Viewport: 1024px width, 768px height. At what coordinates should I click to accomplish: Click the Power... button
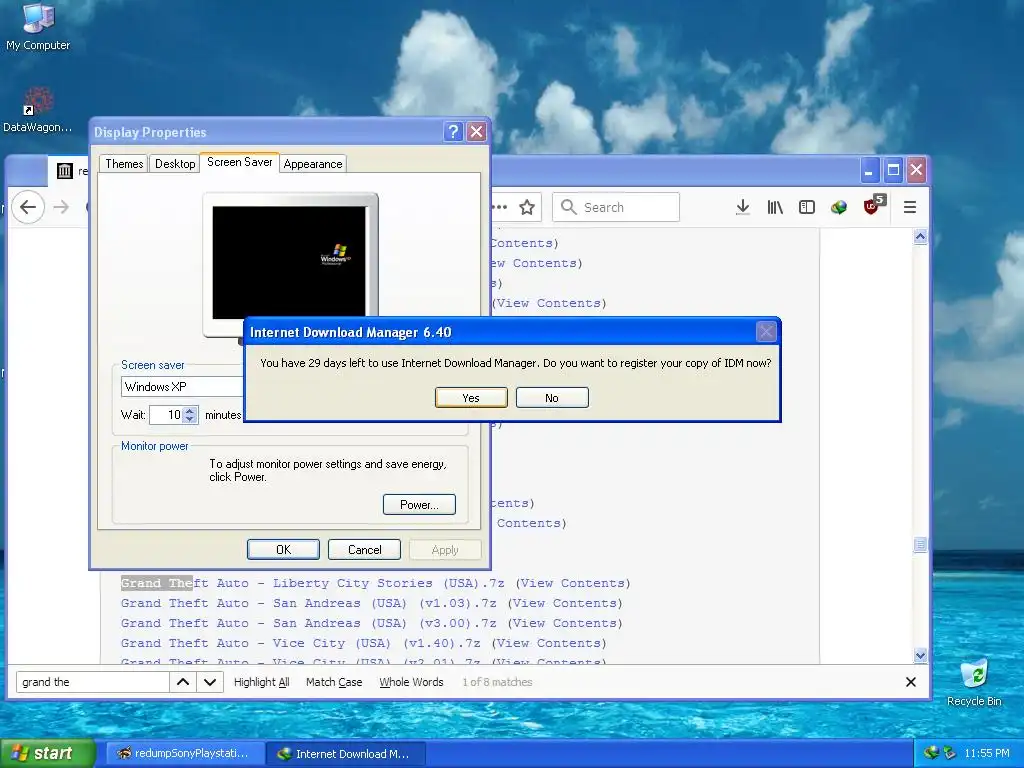[x=419, y=505]
